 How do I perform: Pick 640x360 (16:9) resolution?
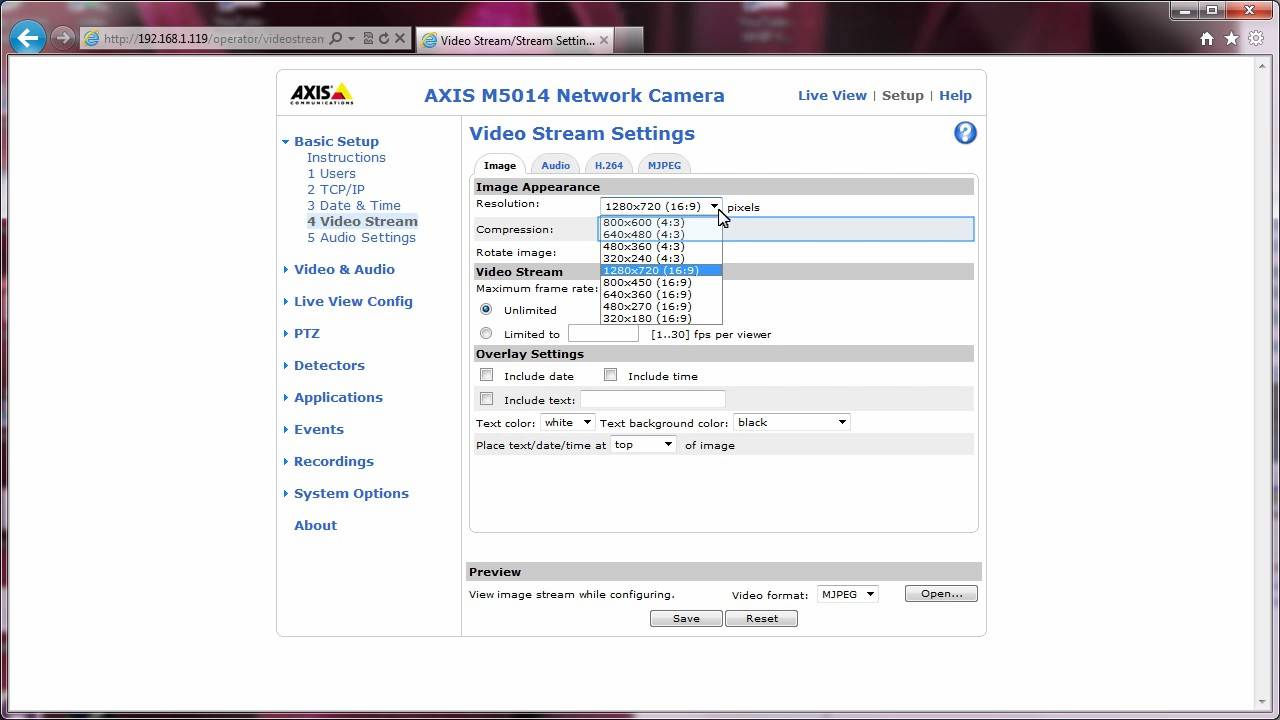[661, 294]
